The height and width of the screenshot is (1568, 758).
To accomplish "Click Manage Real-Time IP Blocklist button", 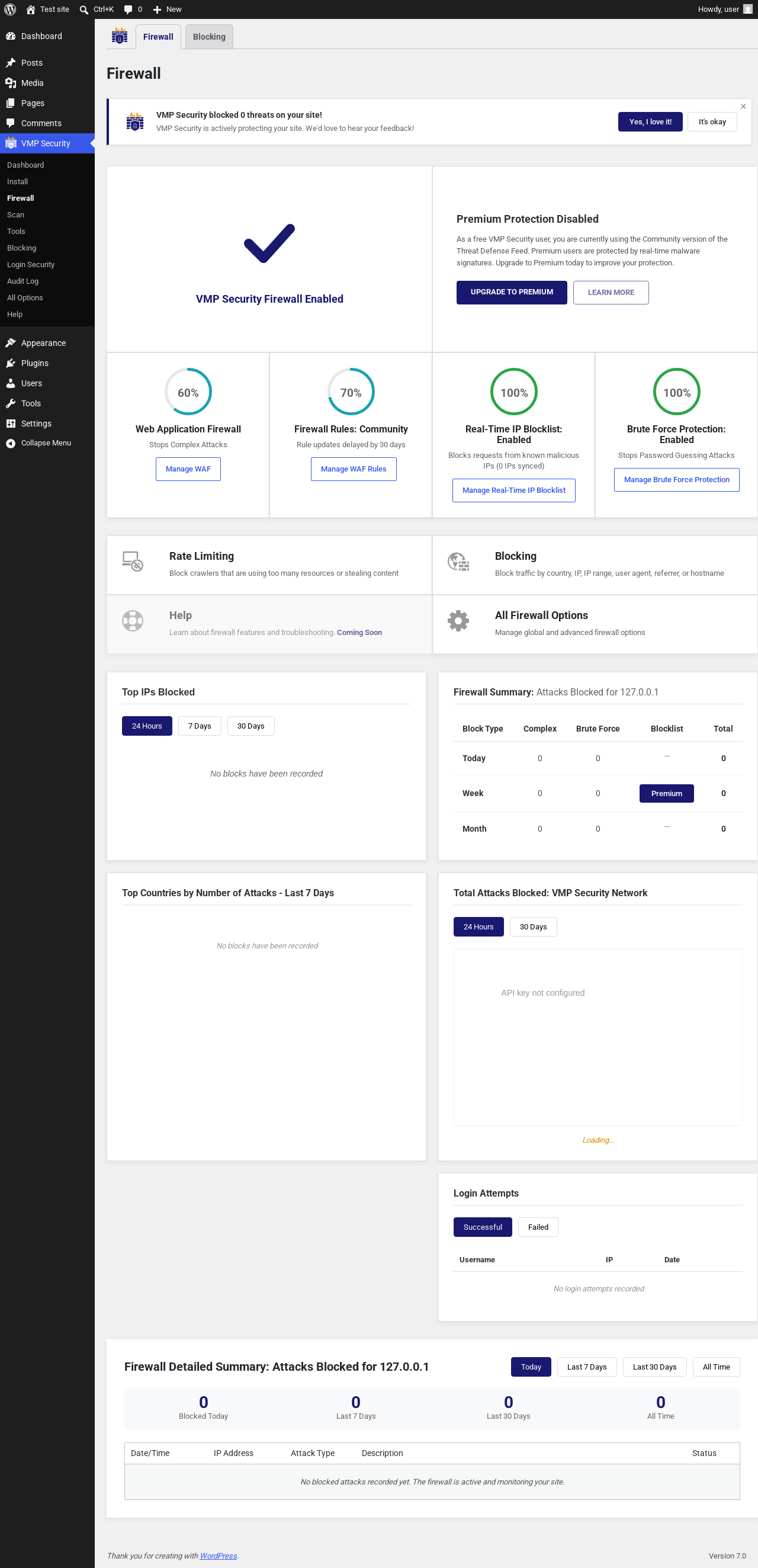I will (514, 490).
